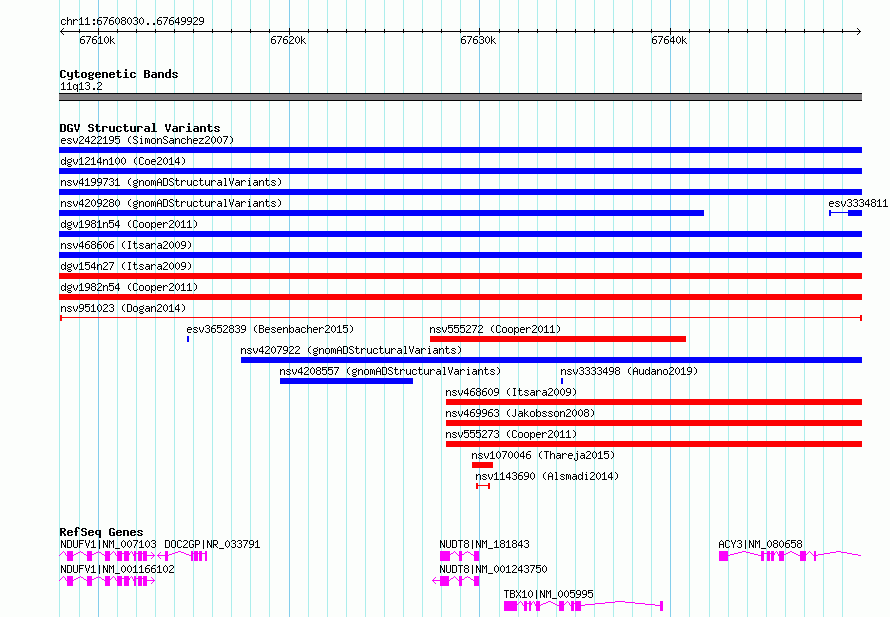Screen dimensions: 890x617
Task: Click chr11:67608030..67649929 coordinates text
Action: pos(132,22)
